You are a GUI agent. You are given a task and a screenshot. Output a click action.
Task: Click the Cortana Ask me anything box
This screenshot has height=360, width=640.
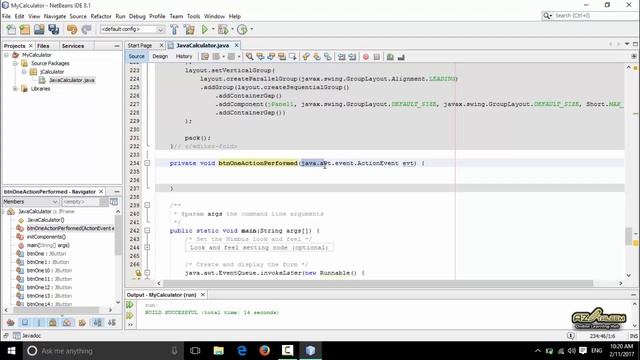click(102, 351)
